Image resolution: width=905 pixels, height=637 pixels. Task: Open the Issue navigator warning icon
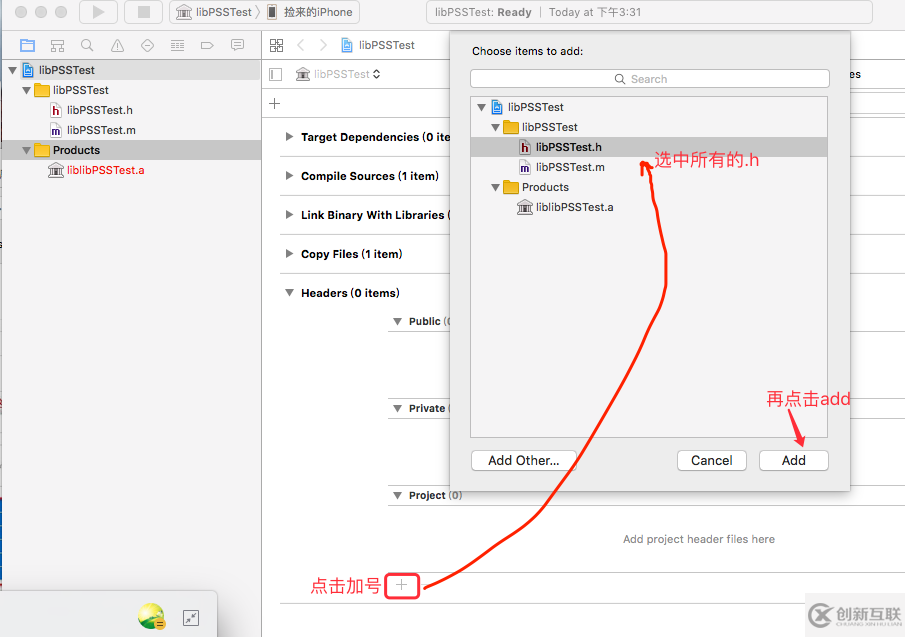point(117,46)
